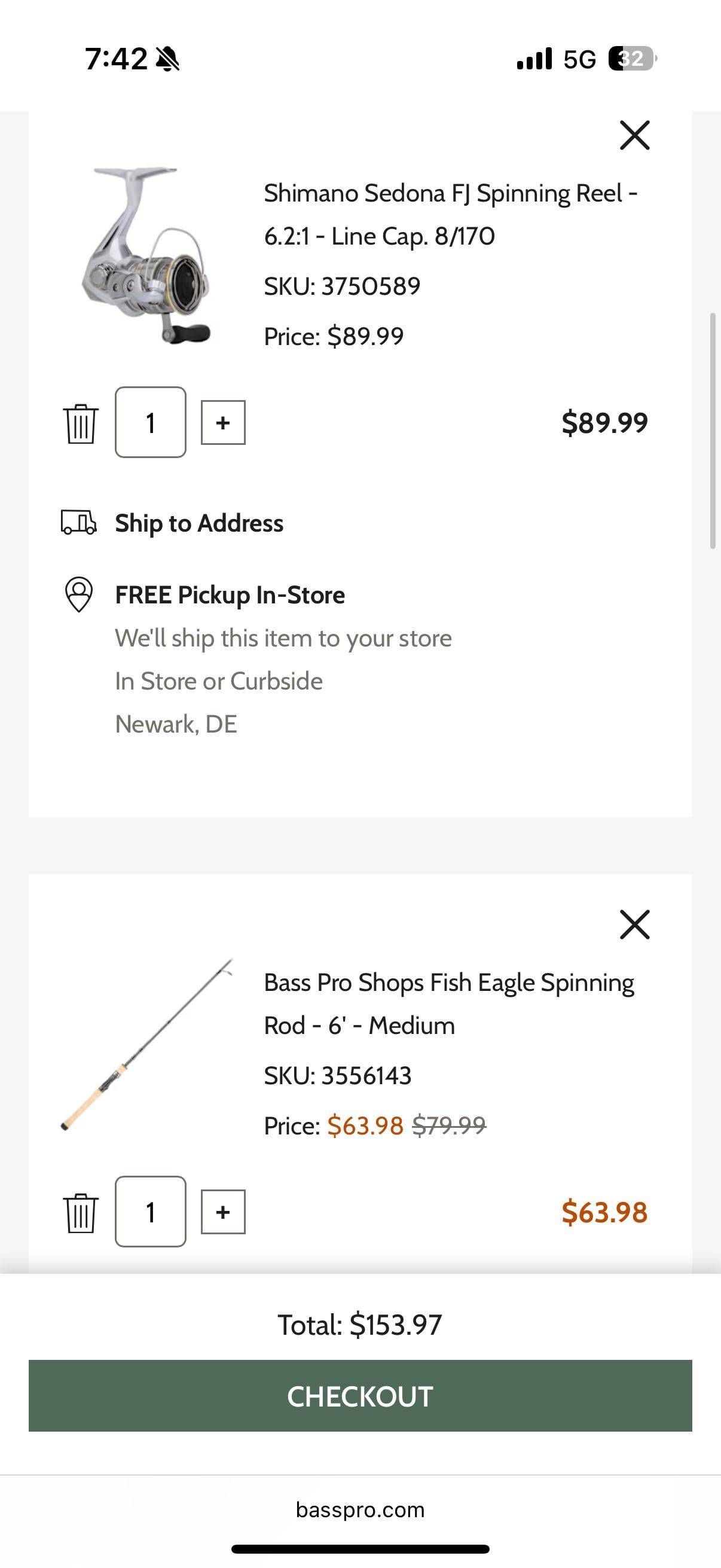Viewport: 721px width, 1568px height.
Task: Remove Fish Eagle rod using X icon
Action: pos(634,925)
